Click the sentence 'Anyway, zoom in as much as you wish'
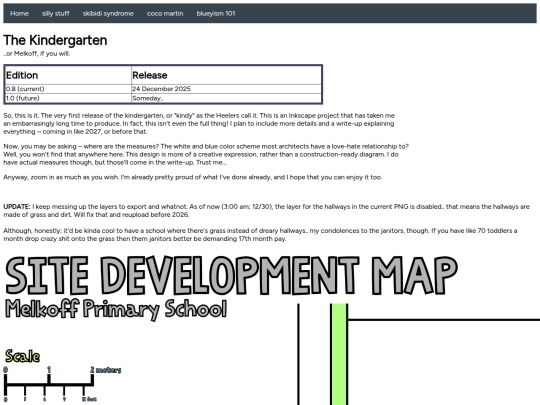This screenshot has height=405, width=540. tap(193, 177)
